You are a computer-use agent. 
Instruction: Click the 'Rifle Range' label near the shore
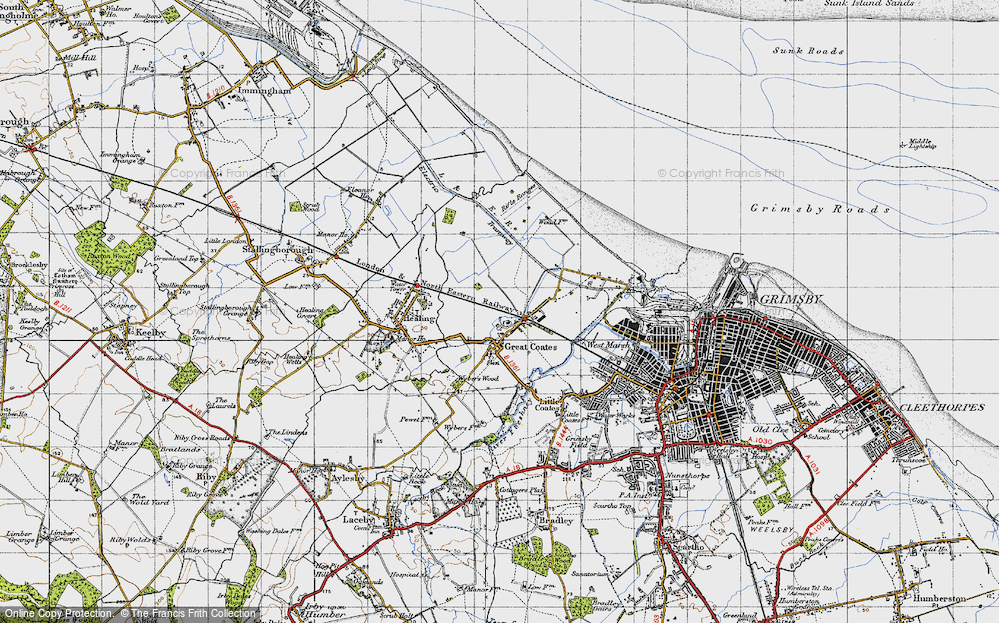(518, 198)
